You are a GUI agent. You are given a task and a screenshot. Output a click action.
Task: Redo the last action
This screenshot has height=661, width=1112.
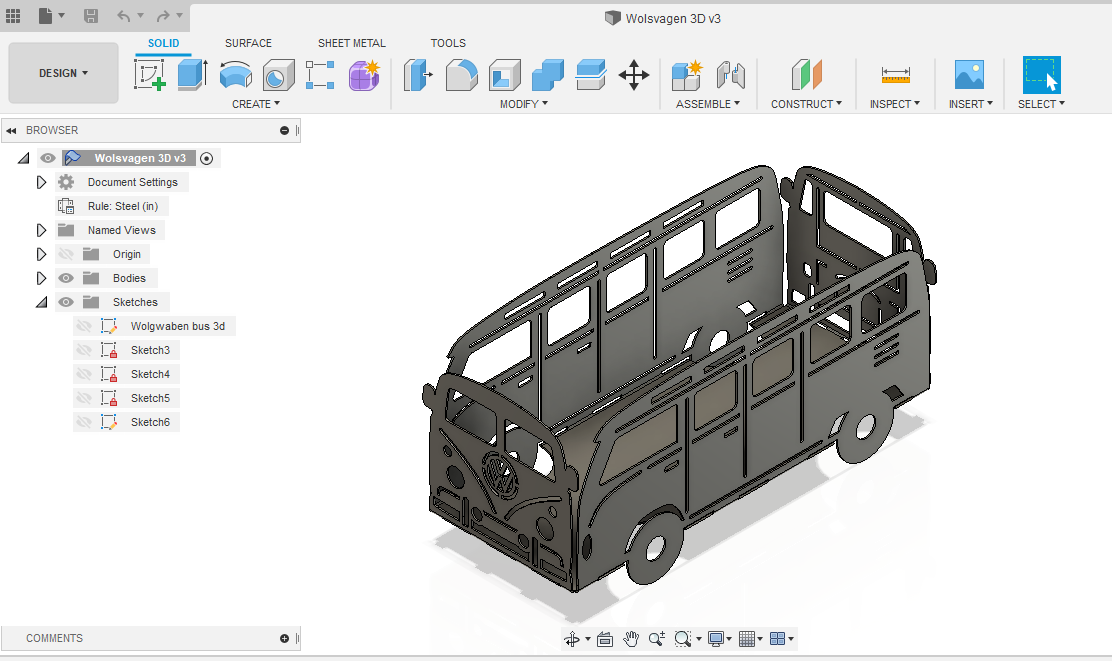click(x=163, y=16)
